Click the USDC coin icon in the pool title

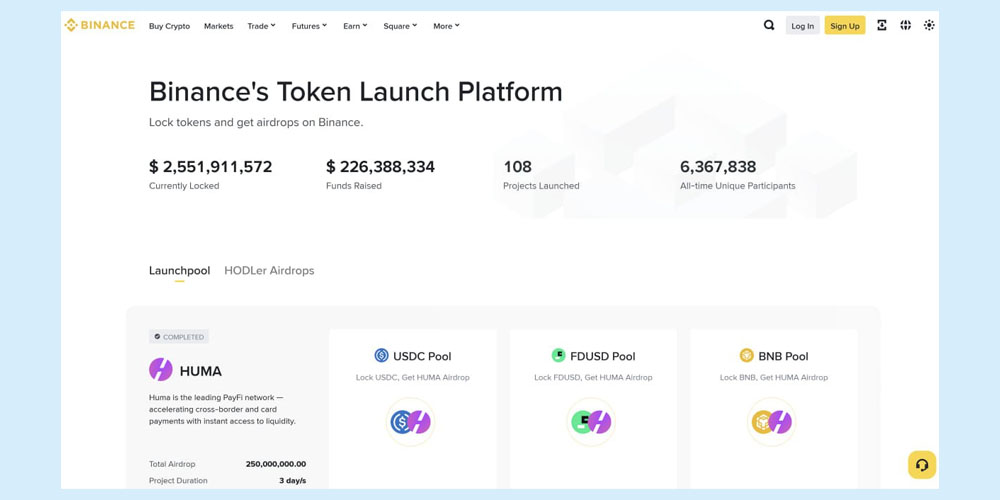pyautogui.click(x=381, y=355)
